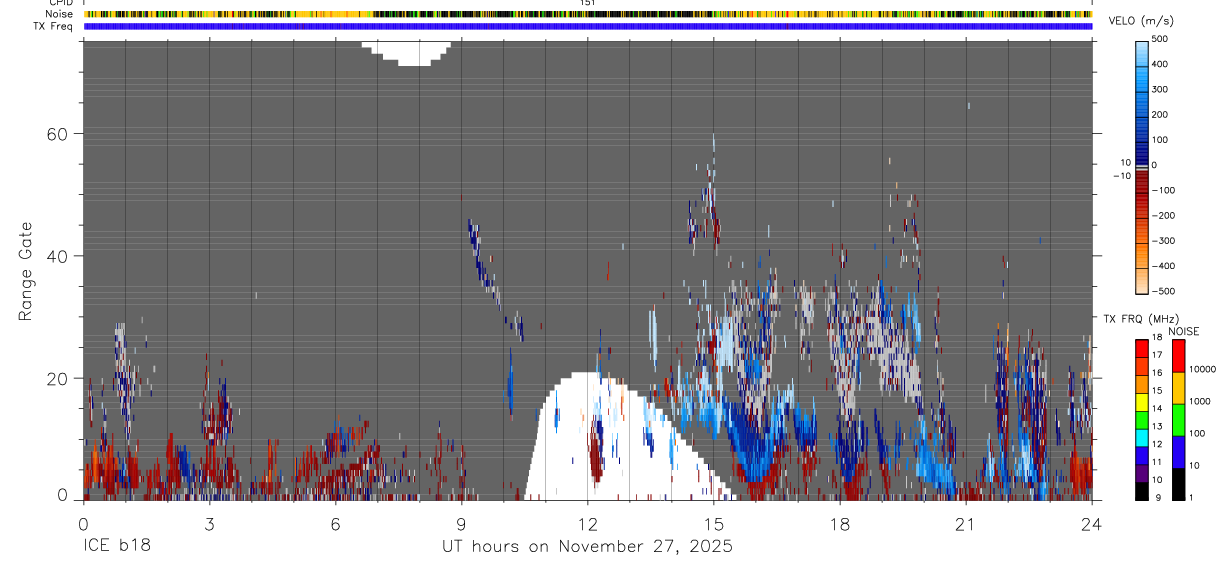Click the -100 label on velocity scale

1161,190
